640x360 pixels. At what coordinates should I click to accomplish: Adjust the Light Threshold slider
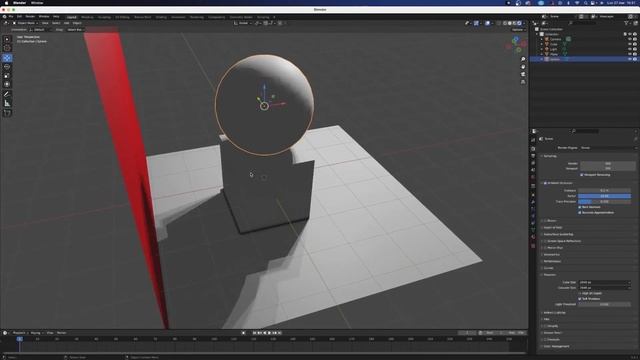click(x=604, y=304)
